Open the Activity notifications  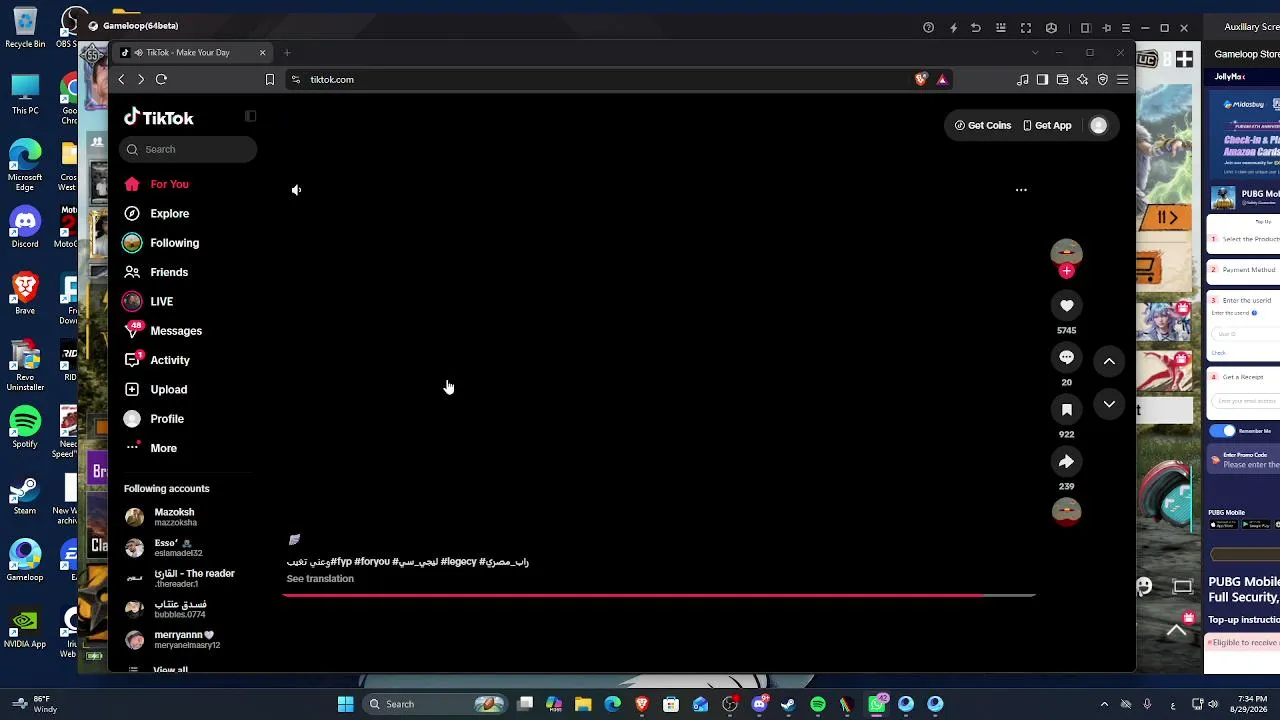[x=157, y=360]
